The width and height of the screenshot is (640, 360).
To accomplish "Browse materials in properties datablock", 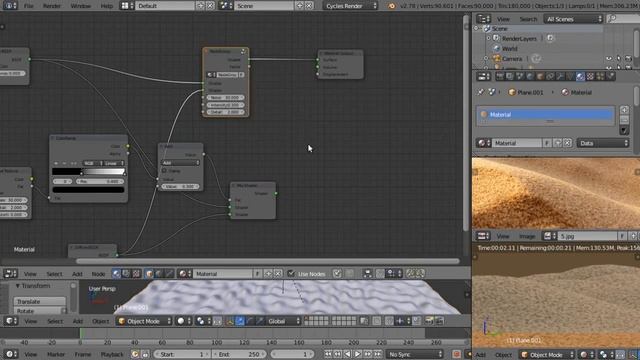I will 484,143.
